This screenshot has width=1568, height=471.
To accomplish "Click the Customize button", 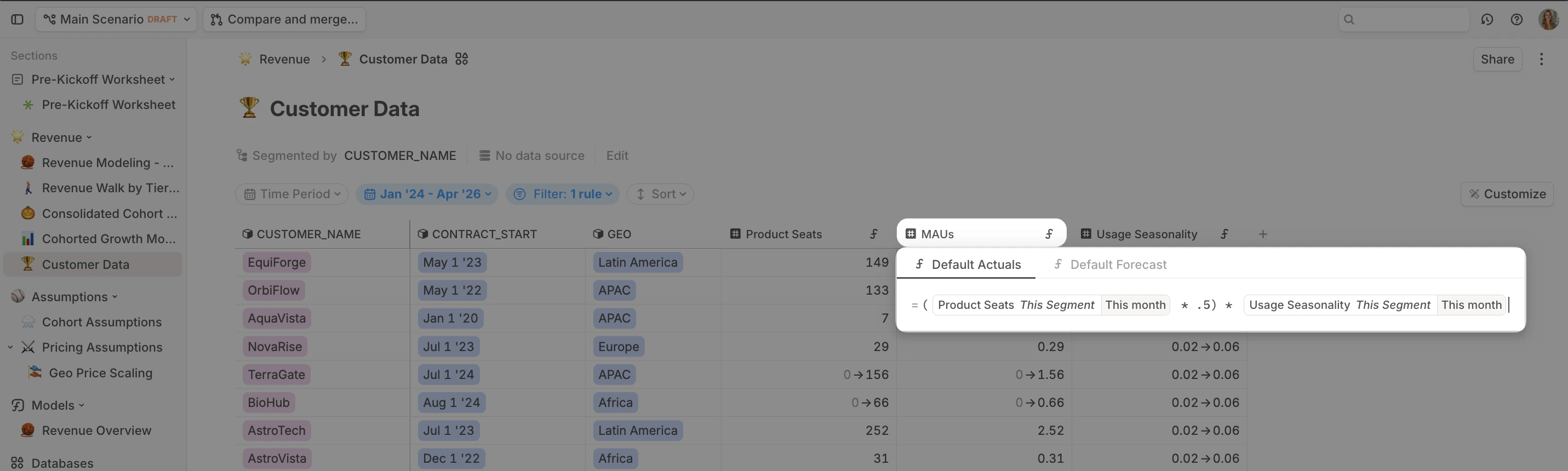I will click(x=1507, y=194).
